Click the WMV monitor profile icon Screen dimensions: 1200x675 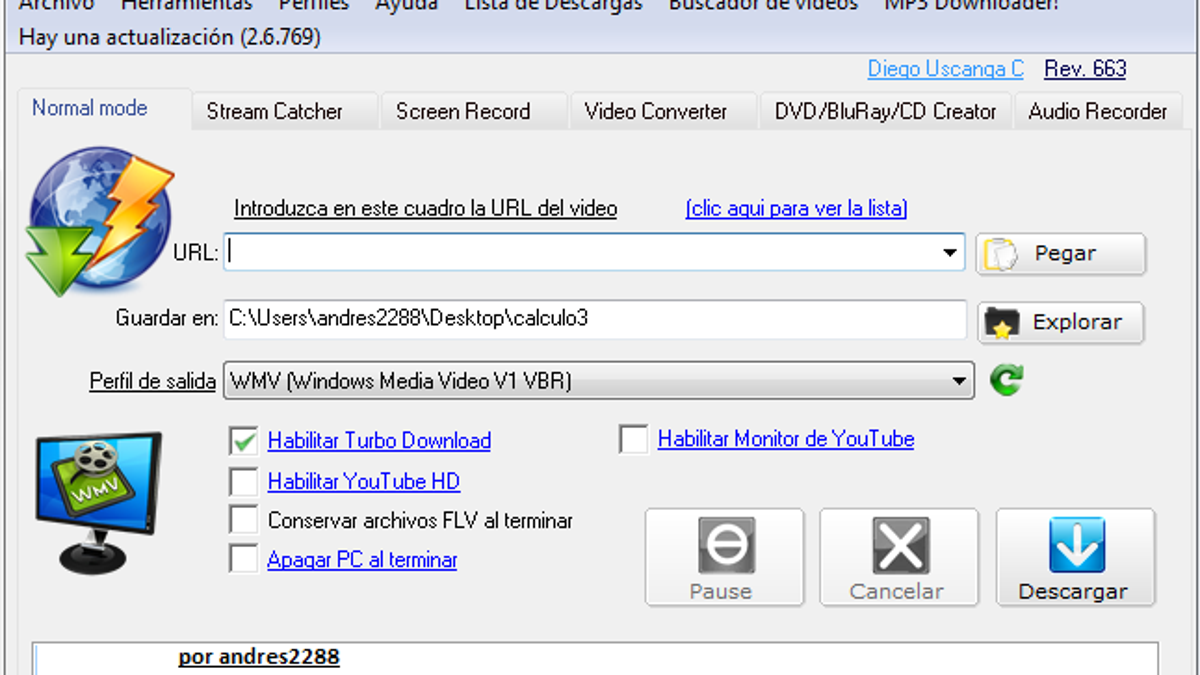(x=98, y=503)
